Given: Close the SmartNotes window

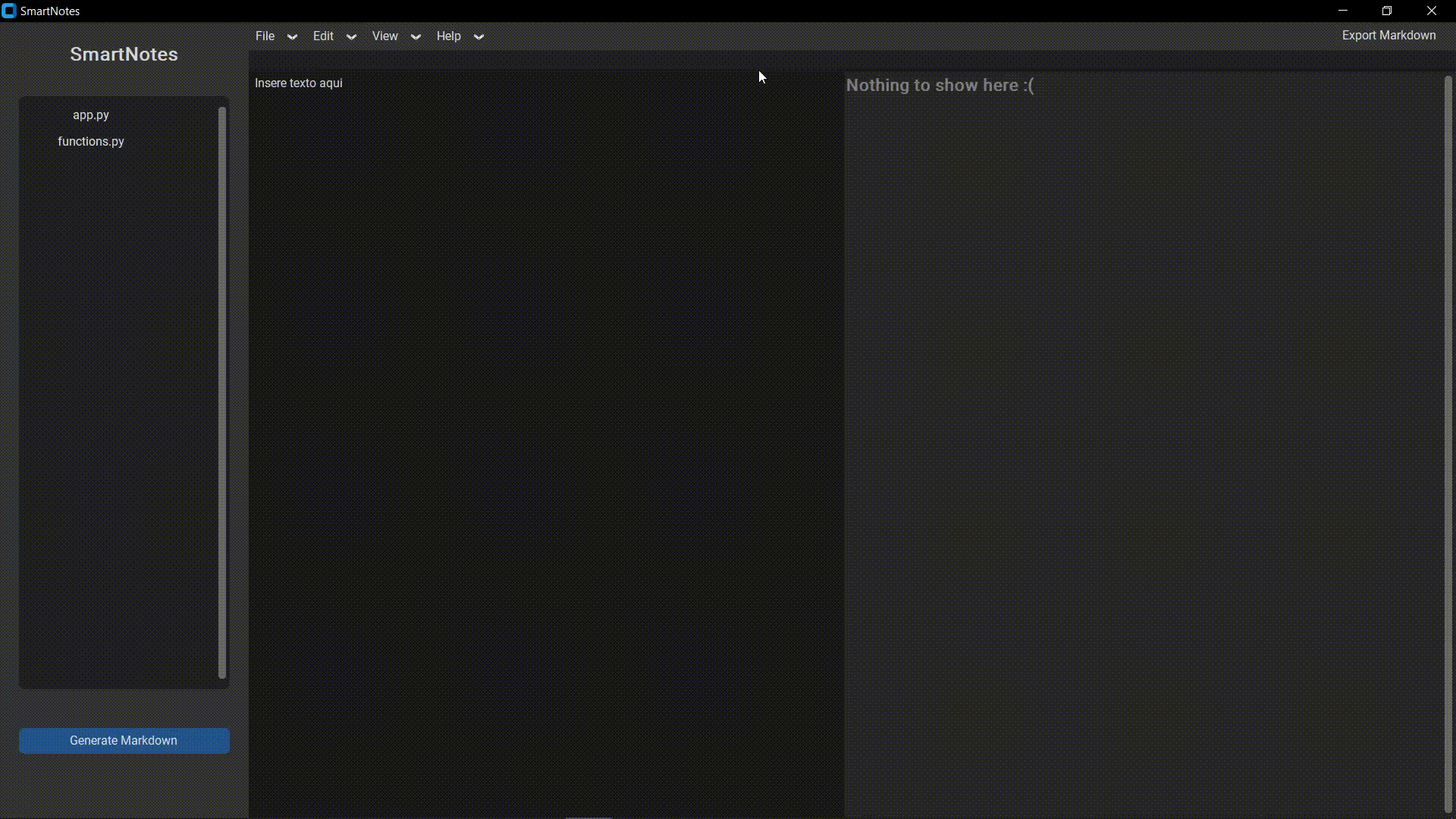Looking at the screenshot, I should pyautogui.click(x=1432, y=11).
